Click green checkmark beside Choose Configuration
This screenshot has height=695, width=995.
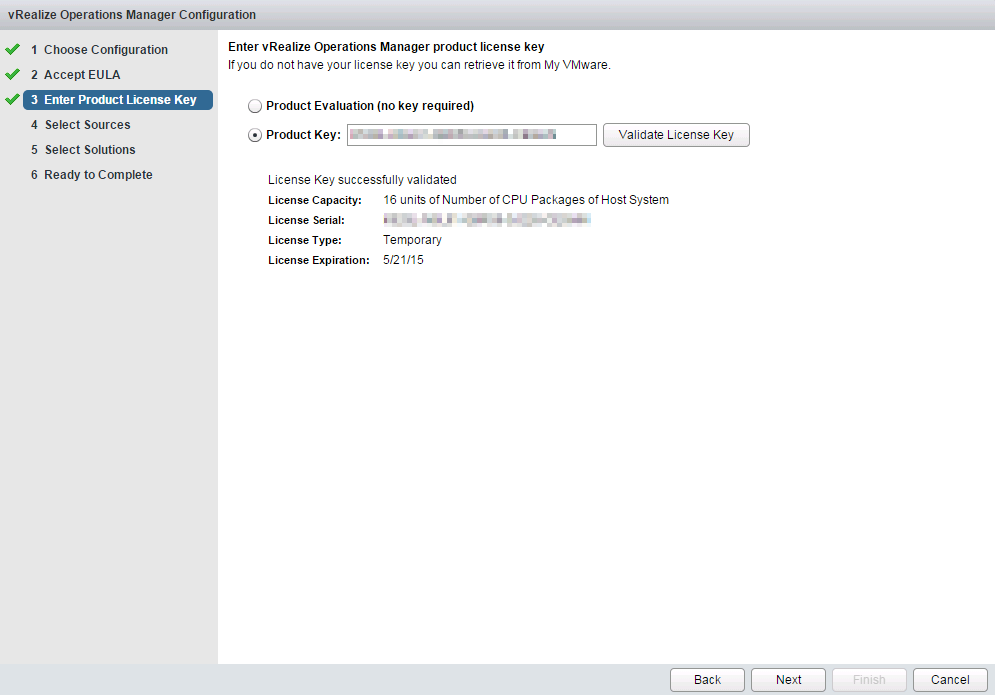pos(12,49)
